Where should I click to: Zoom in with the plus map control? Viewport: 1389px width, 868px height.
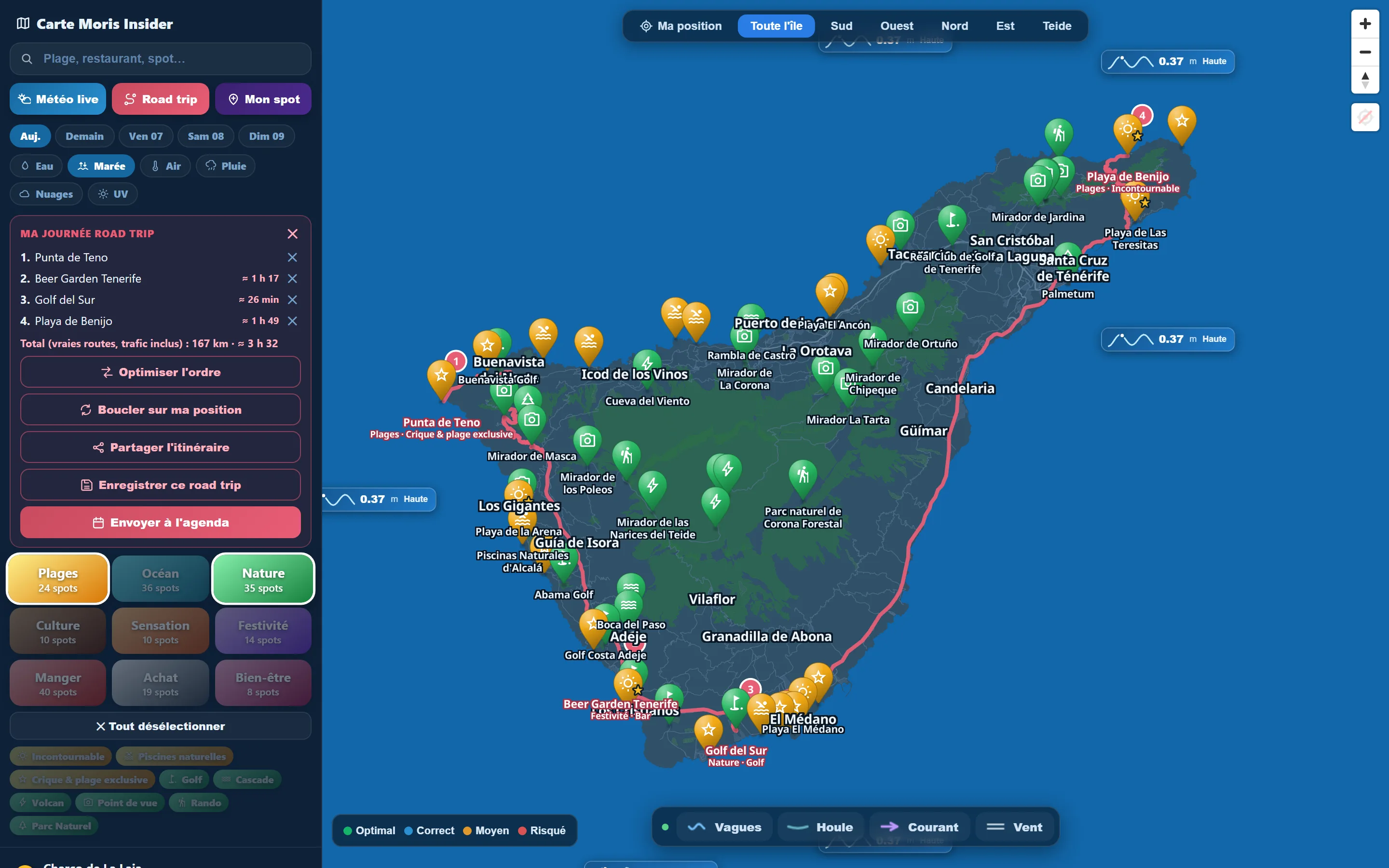1365,24
